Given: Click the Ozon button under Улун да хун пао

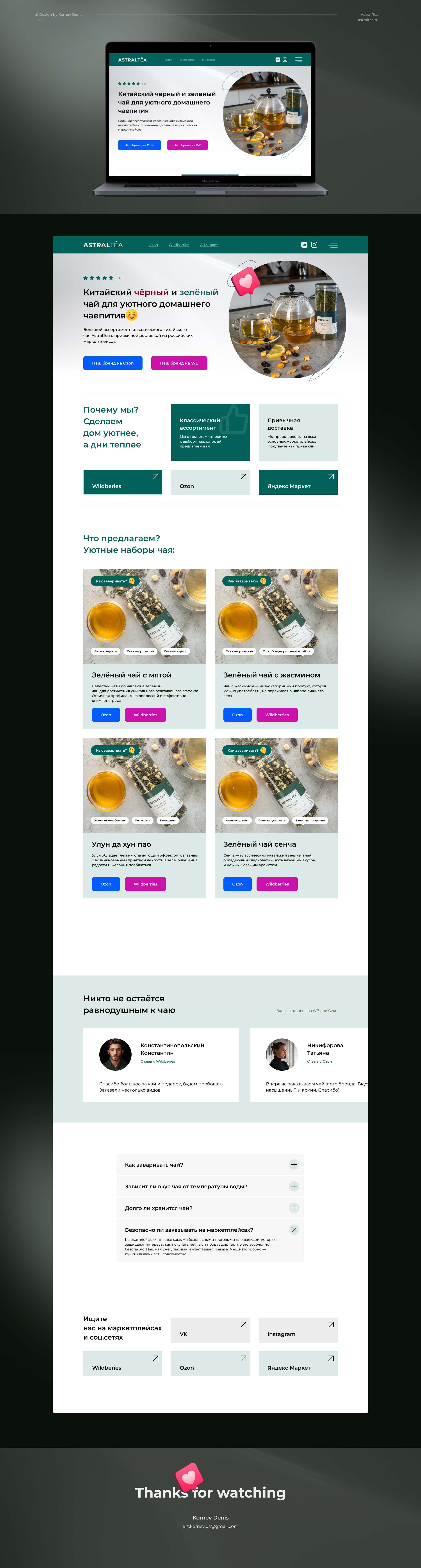Looking at the screenshot, I should click(x=106, y=884).
